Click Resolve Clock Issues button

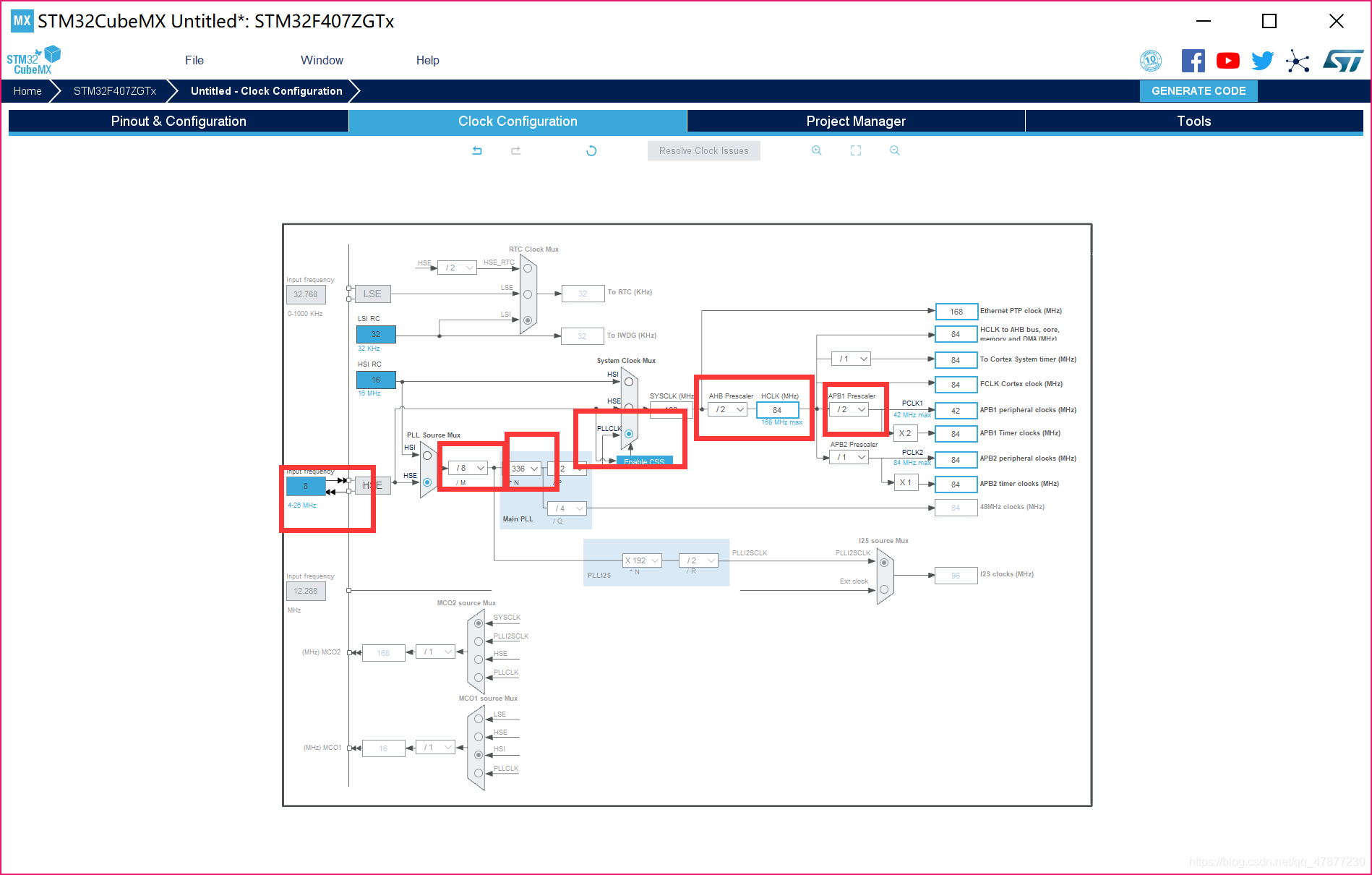coord(704,150)
